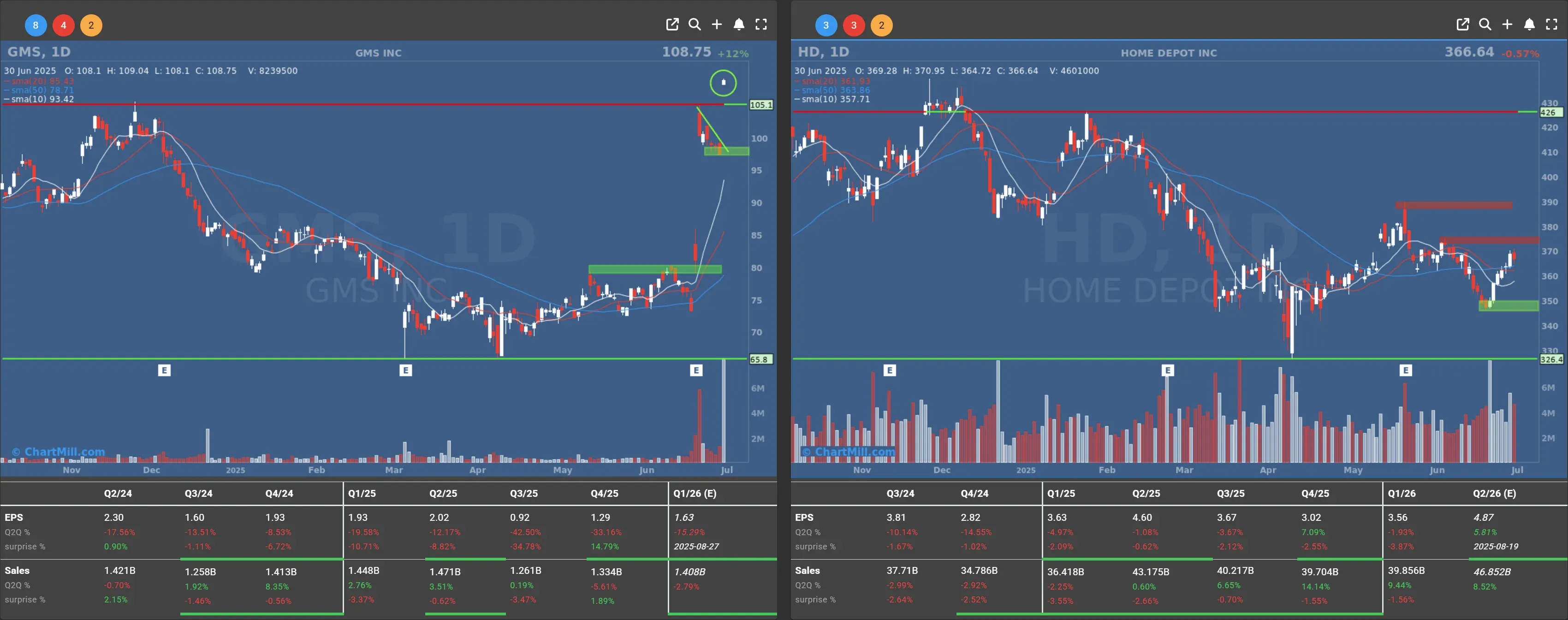This screenshot has width=1568, height=620.
Task: Click the November earnings E marker on HD chart
Action: coord(890,370)
